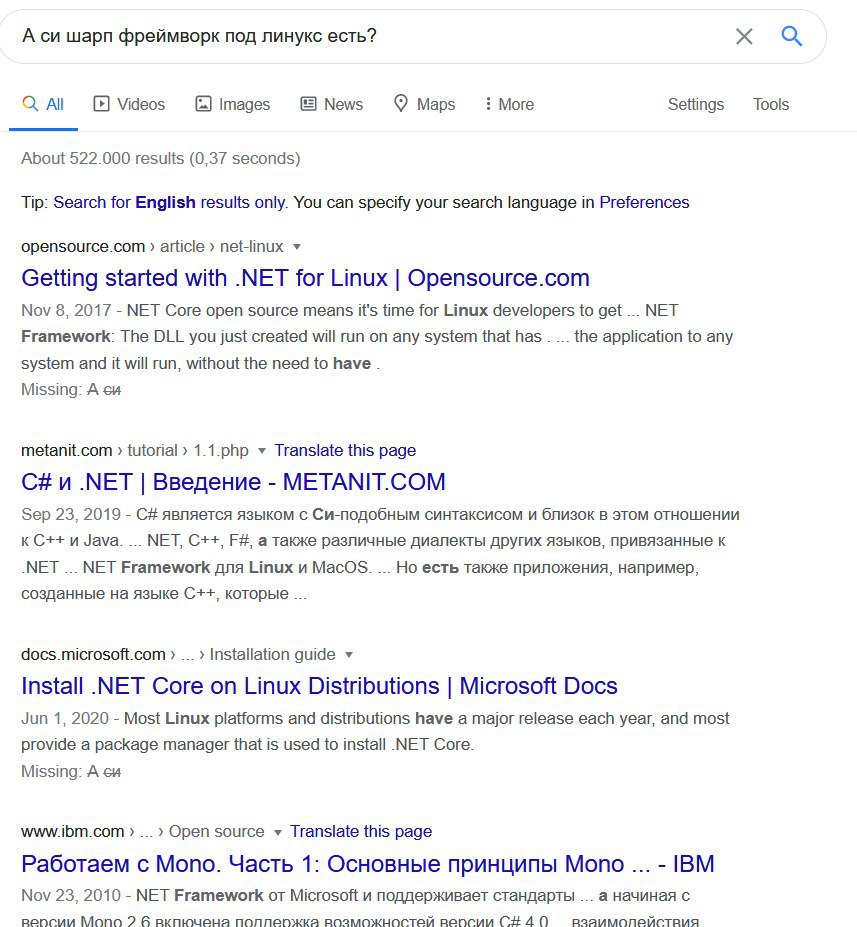Image resolution: width=857 pixels, height=927 pixels.
Task: Click 'Sep 23, 2019' date in snippet
Action: click(71, 514)
